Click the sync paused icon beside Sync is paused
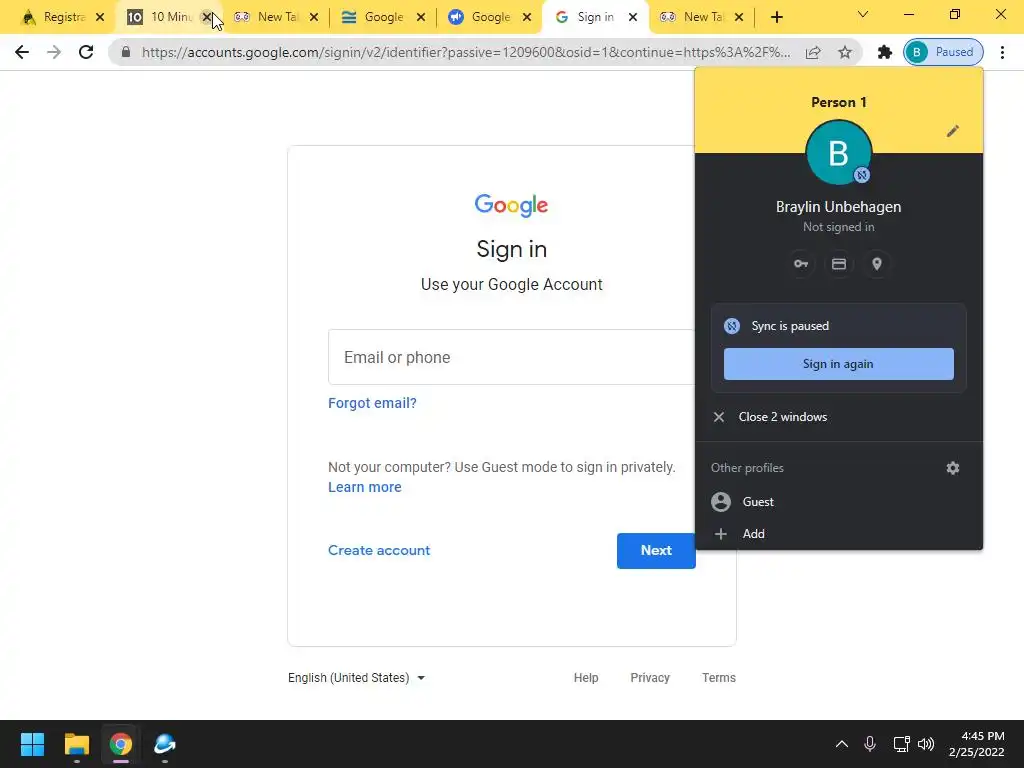 [x=731, y=326]
